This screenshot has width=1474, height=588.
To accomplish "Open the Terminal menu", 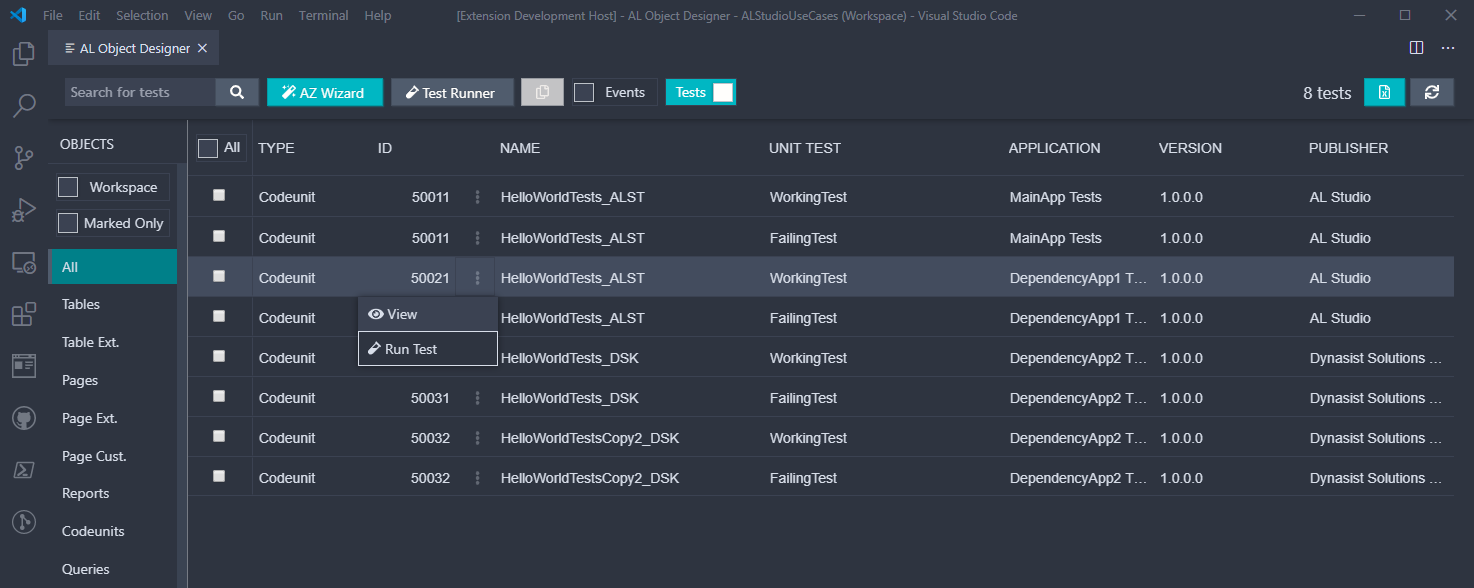I will pos(324,15).
